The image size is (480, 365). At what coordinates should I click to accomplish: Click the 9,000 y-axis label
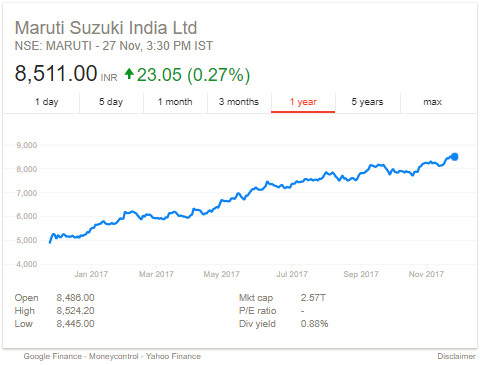click(27, 145)
